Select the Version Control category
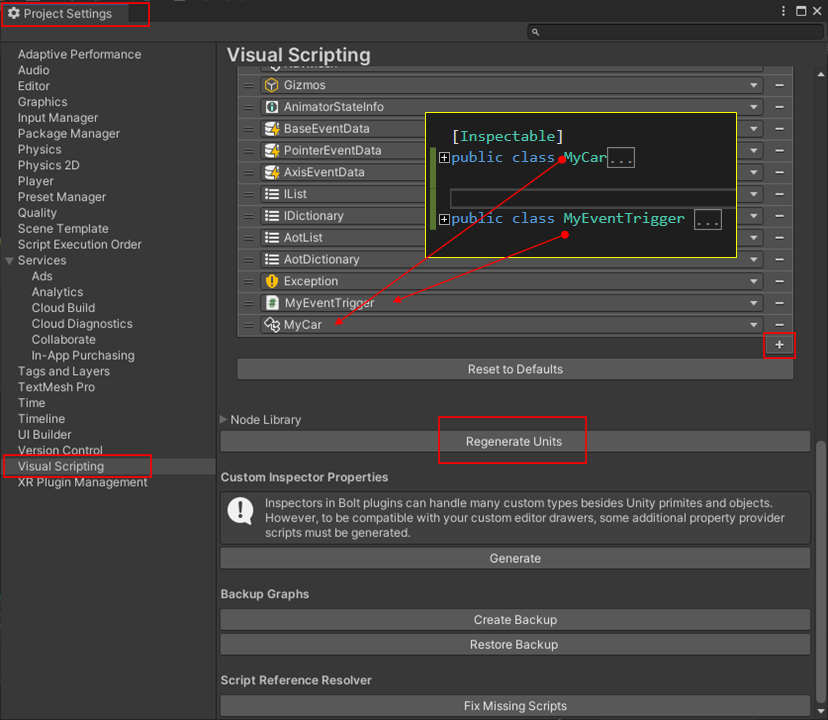 pyautogui.click(x=60, y=450)
